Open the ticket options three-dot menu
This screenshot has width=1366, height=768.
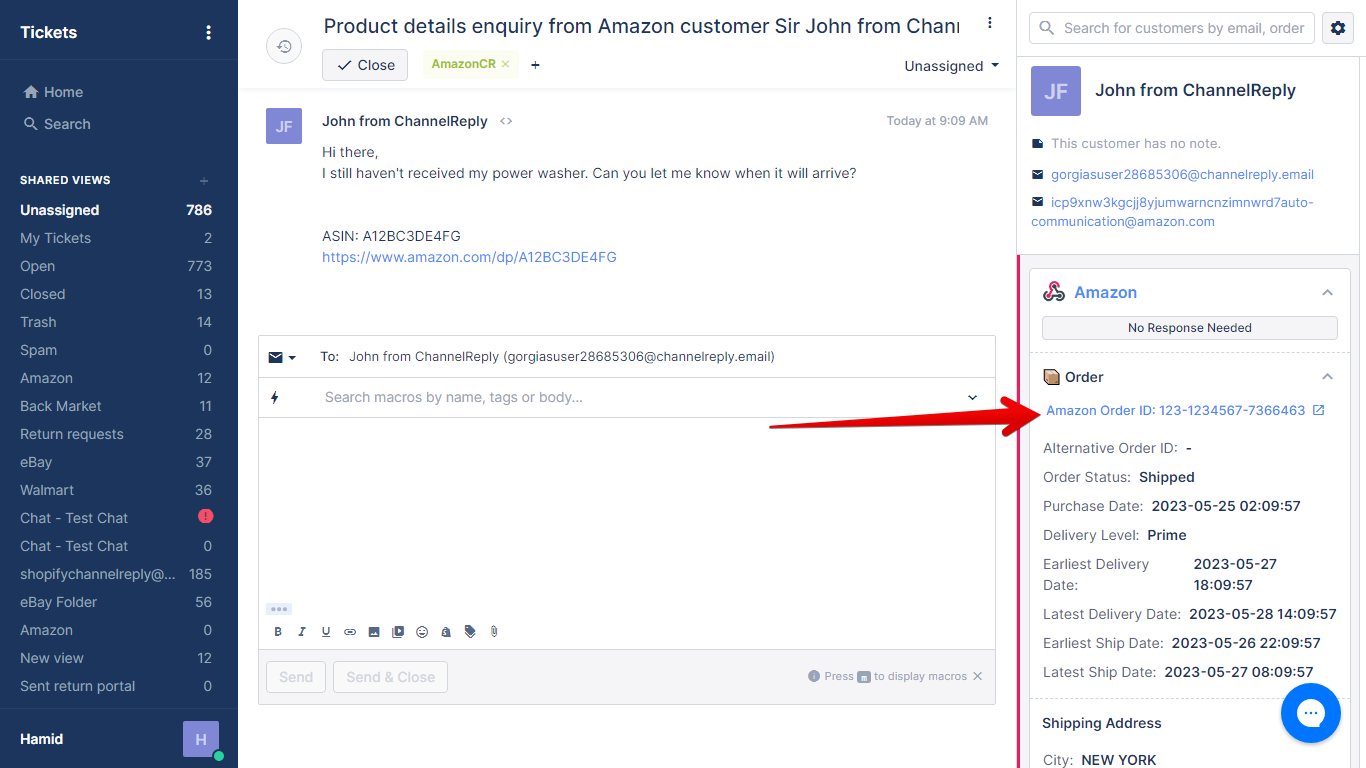click(990, 23)
